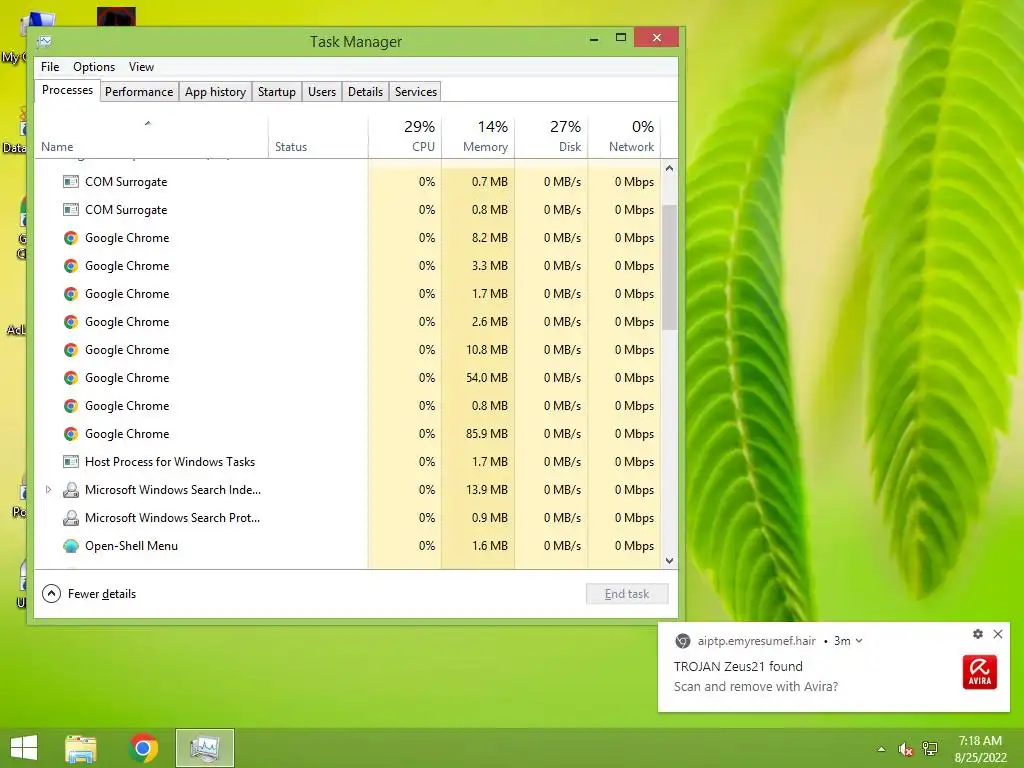Click the COM Surrogate icon with 0.7 MB
This screenshot has width=1024, height=768.
71,182
